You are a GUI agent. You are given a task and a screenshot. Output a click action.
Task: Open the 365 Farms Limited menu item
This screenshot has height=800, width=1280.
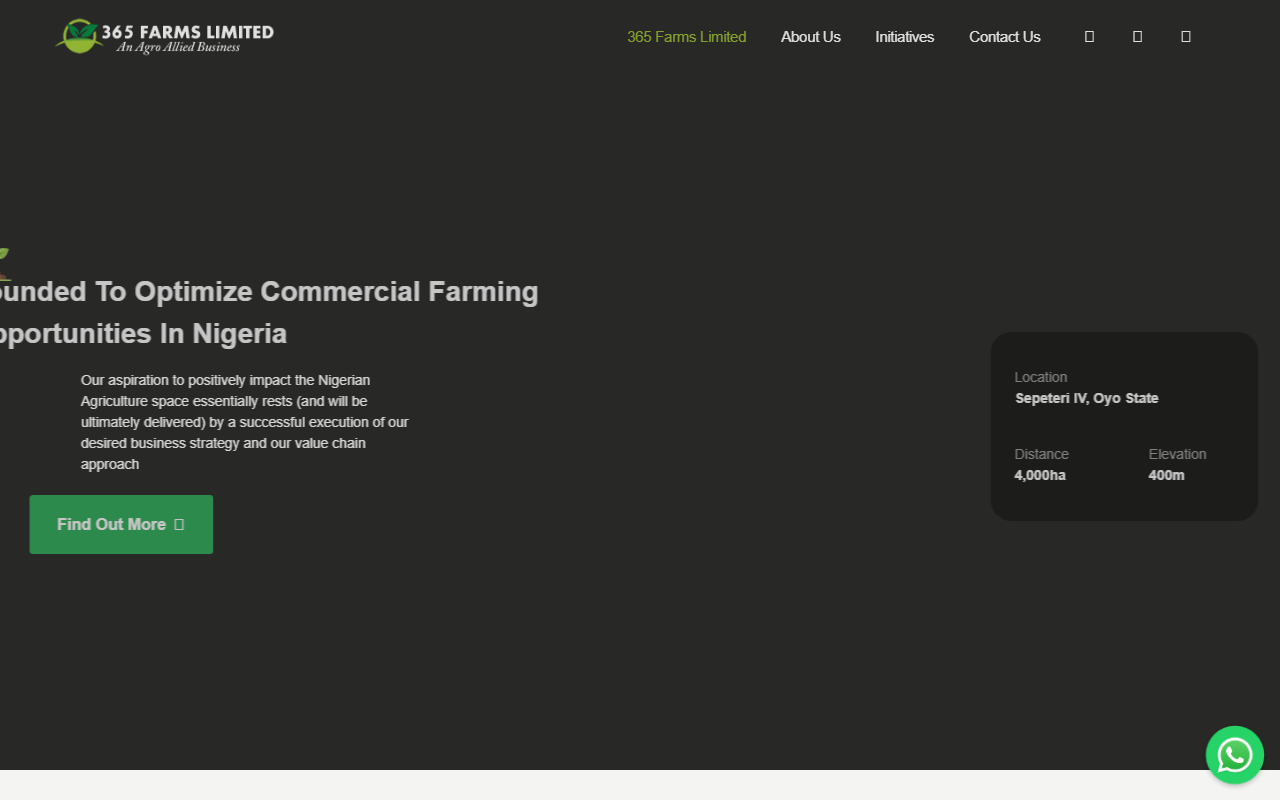[686, 37]
